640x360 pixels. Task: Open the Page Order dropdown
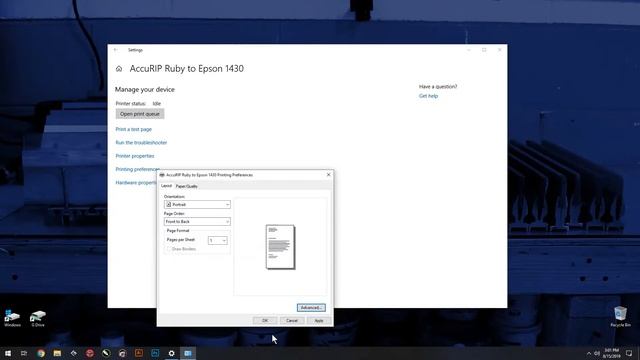197,222
